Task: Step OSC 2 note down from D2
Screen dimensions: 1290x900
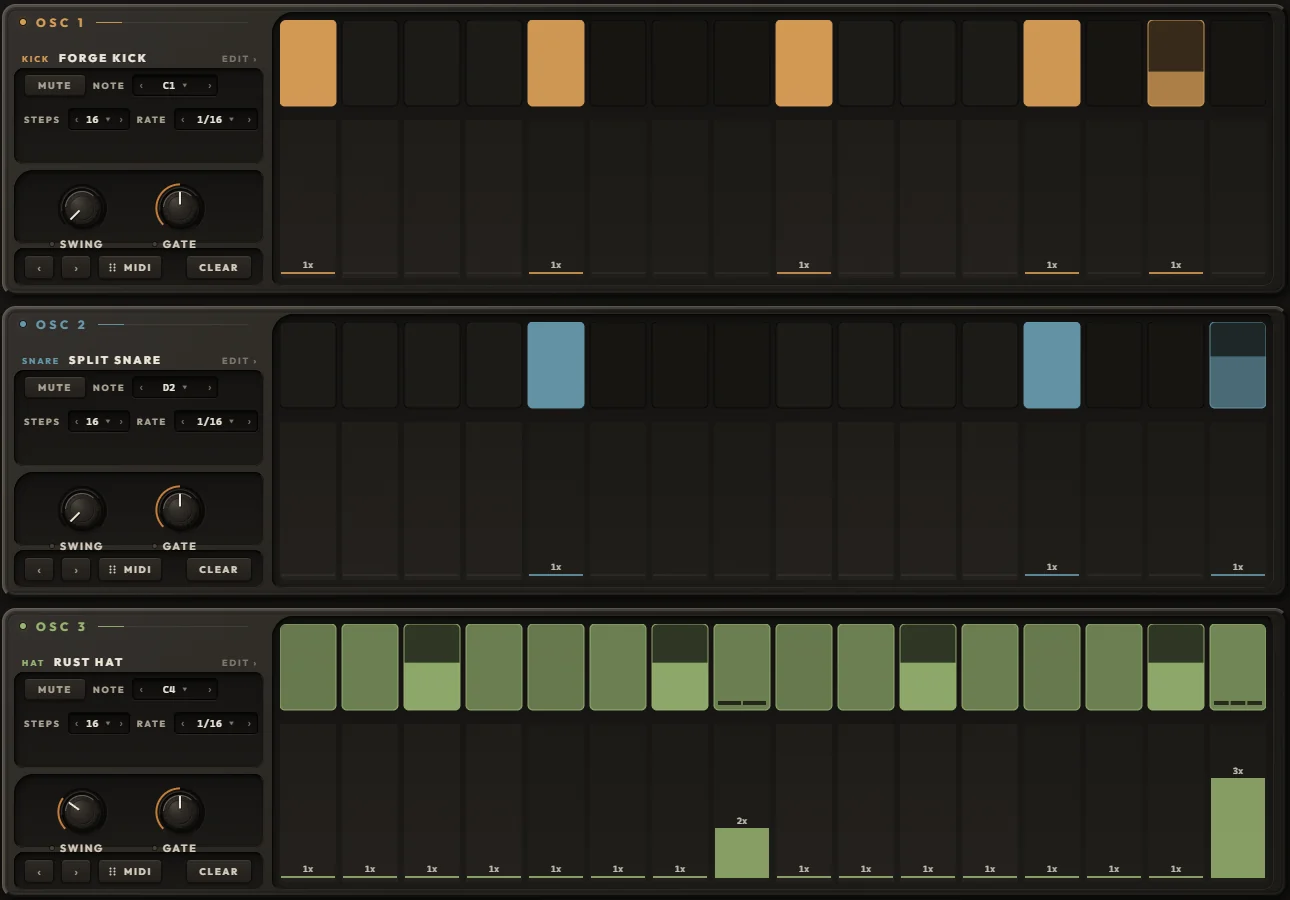Action: click(141, 388)
